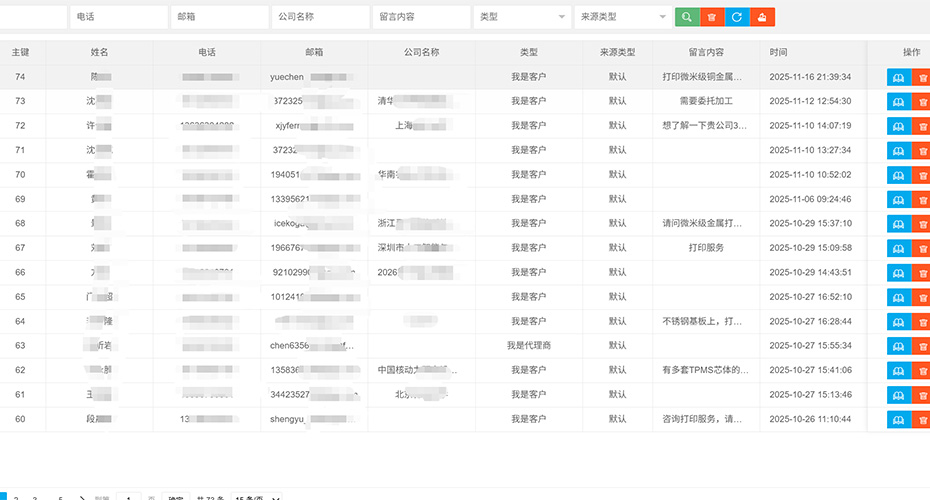This screenshot has height=500, width=930.
Task: Click the 电话 column header
Action: [x=207, y=52]
